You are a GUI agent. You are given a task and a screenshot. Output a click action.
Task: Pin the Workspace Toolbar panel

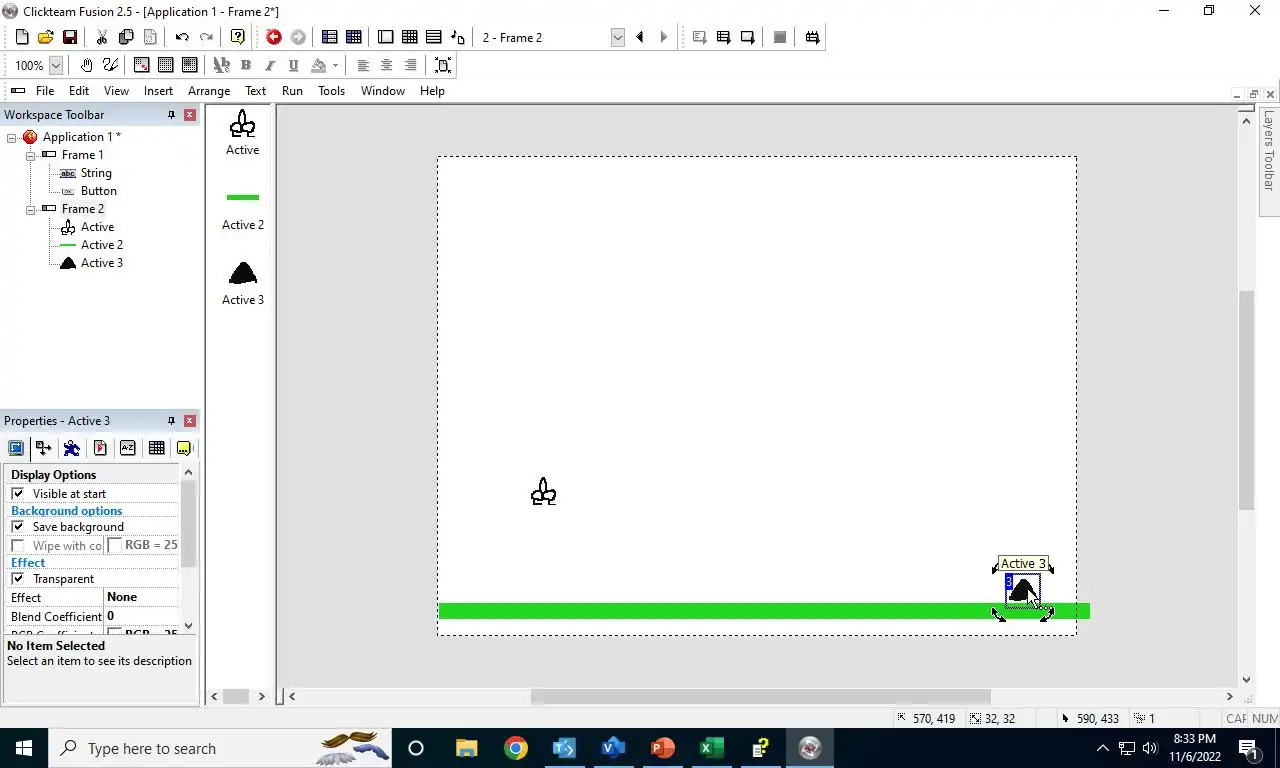point(171,115)
